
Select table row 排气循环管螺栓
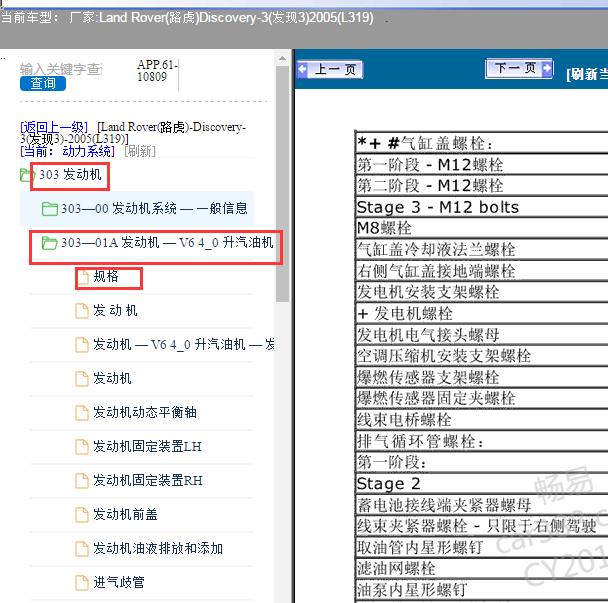(482, 441)
